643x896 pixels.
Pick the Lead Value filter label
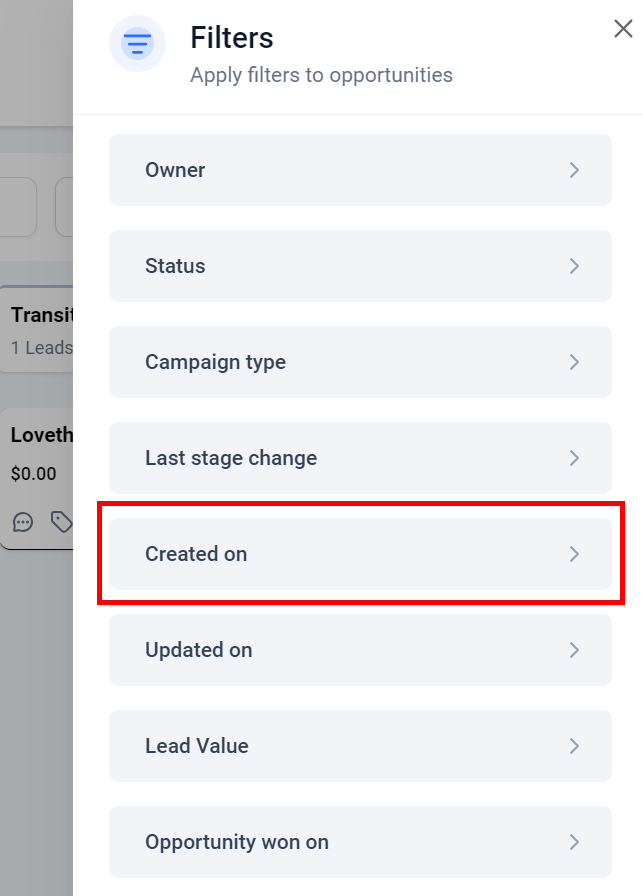[197, 746]
